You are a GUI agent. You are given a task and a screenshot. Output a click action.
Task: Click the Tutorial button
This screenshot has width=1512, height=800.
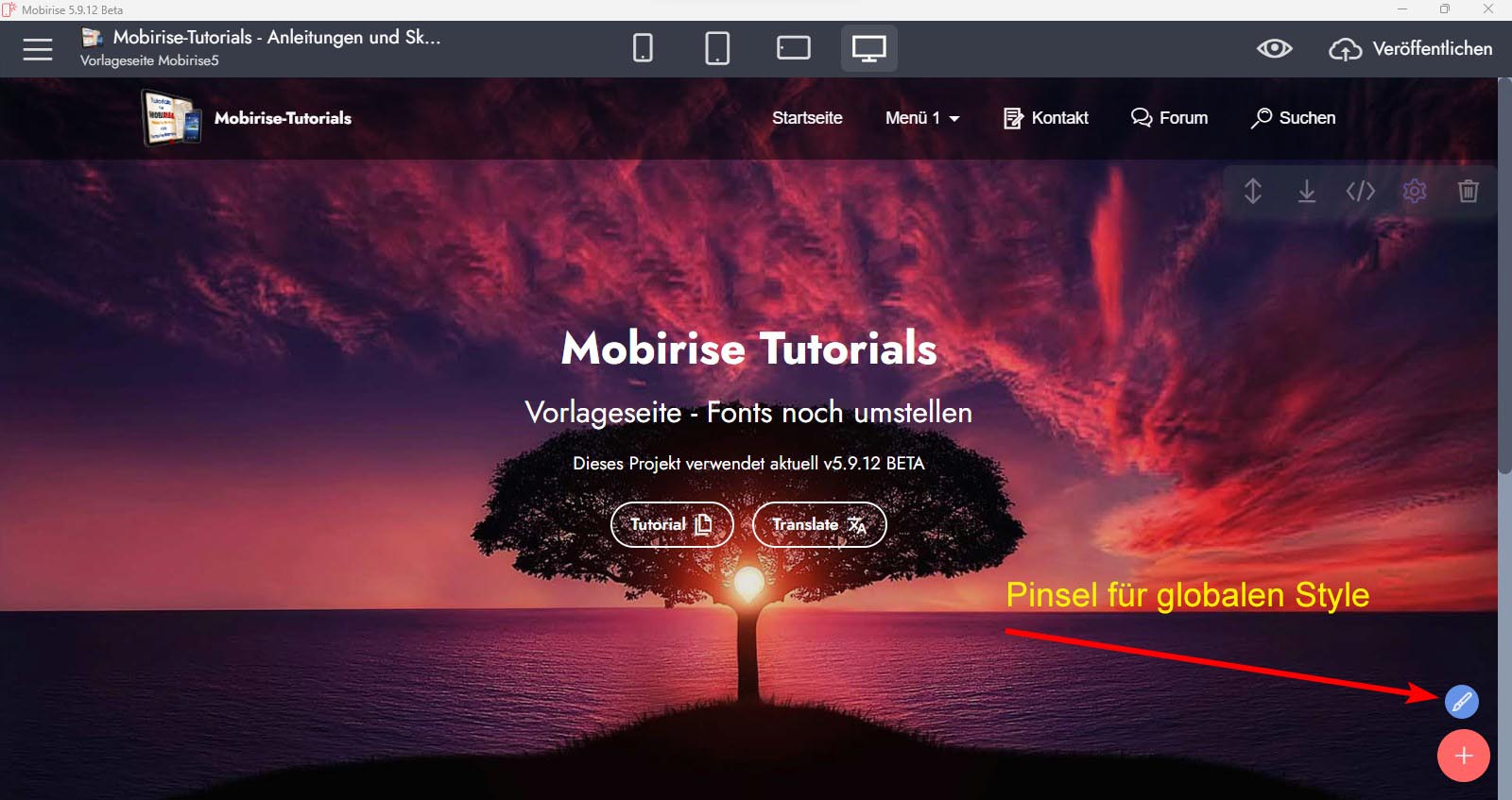672,524
